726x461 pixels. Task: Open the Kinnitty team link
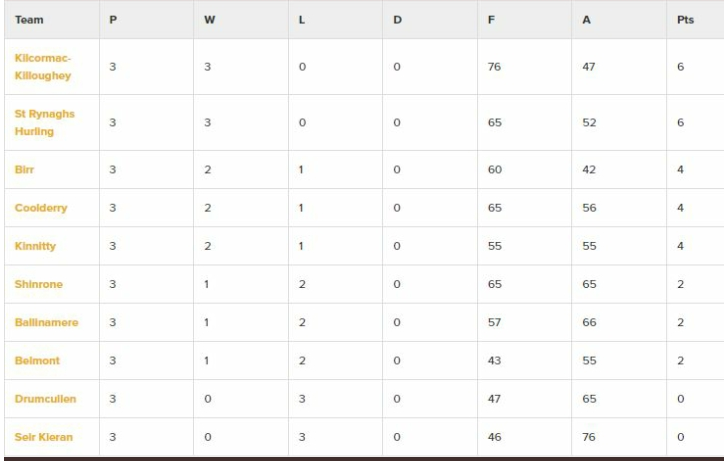[x=35, y=246]
